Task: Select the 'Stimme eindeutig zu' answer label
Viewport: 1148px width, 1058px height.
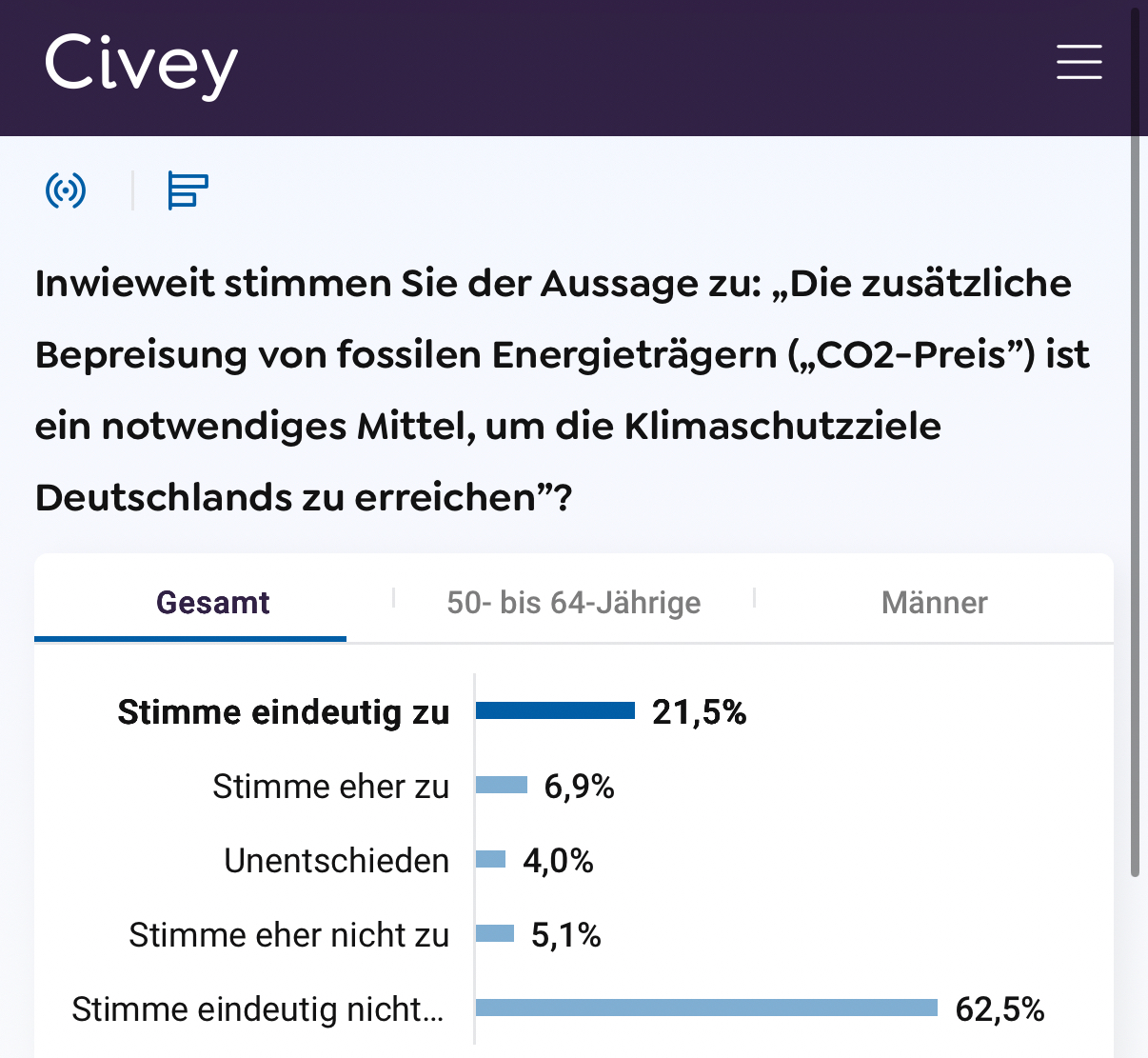Action: (x=283, y=712)
